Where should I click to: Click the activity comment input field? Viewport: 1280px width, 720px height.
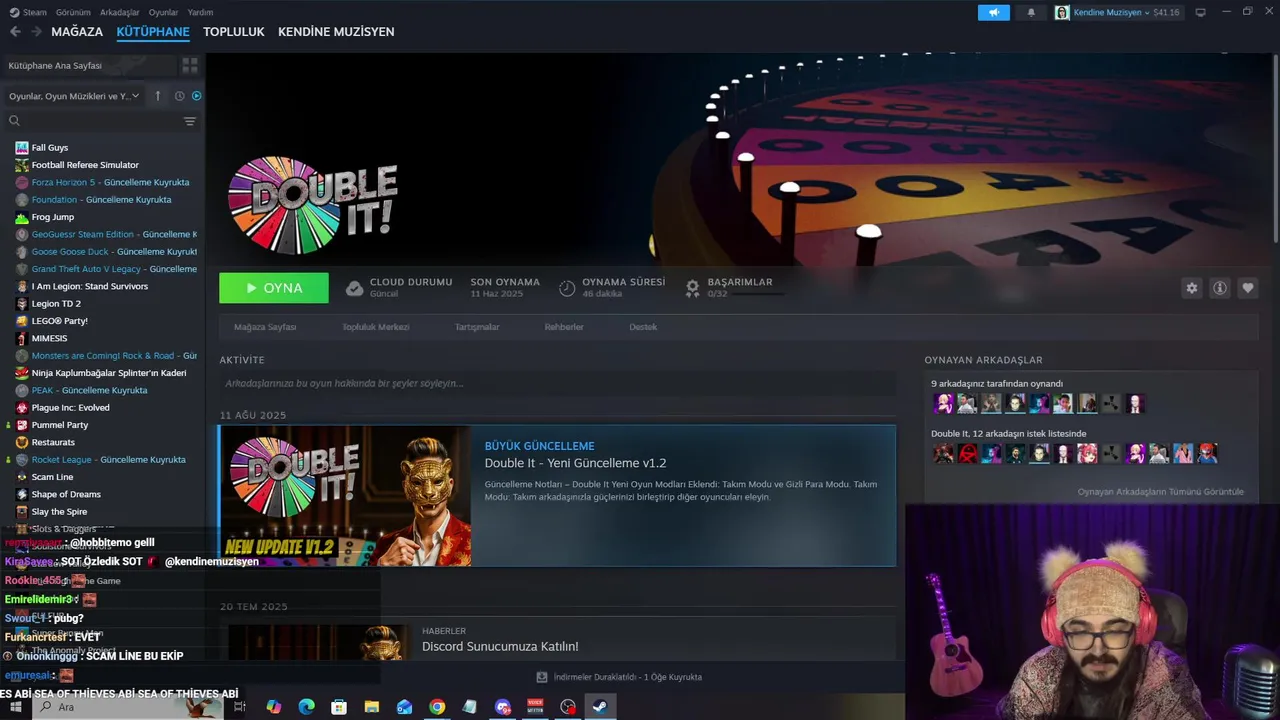click(558, 383)
